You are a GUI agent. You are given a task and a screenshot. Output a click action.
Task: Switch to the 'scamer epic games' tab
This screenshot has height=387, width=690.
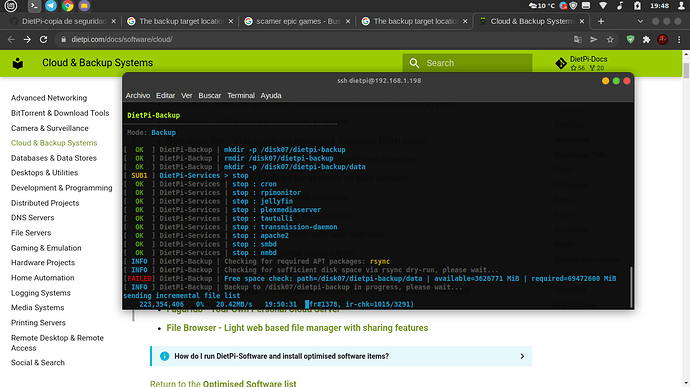pyautogui.click(x=297, y=21)
